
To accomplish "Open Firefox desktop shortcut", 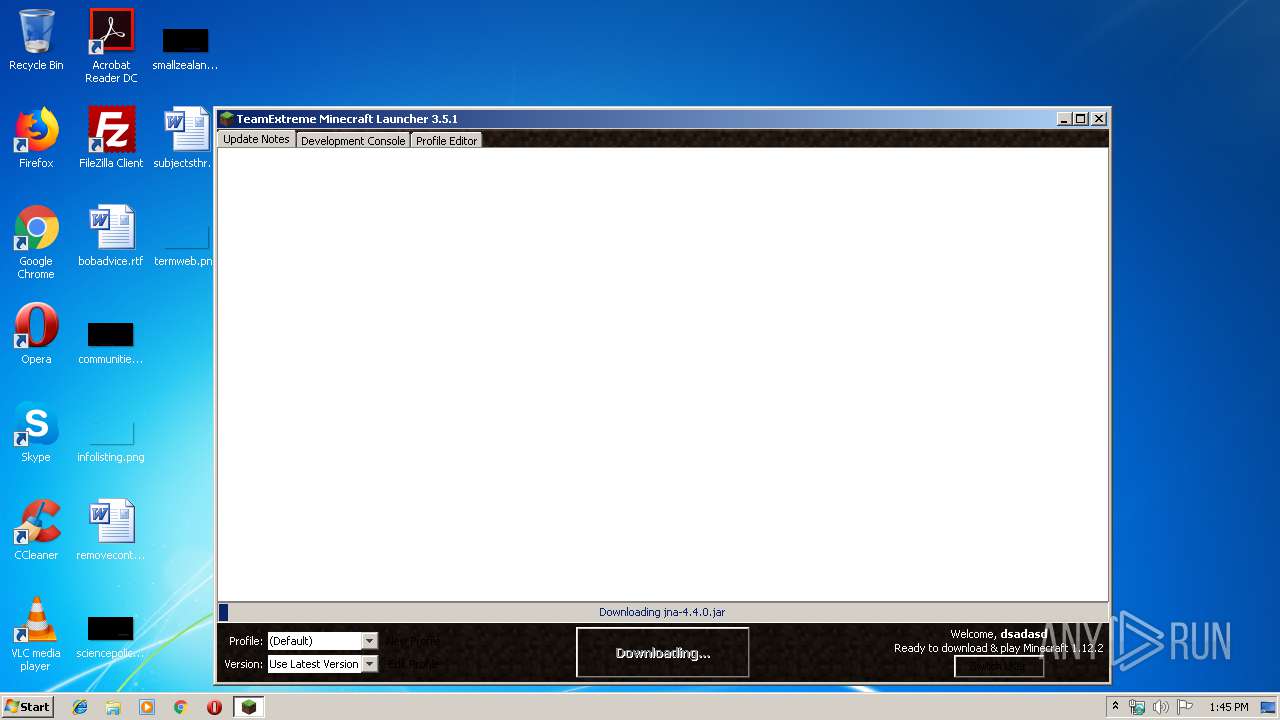I will (x=36, y=138).
